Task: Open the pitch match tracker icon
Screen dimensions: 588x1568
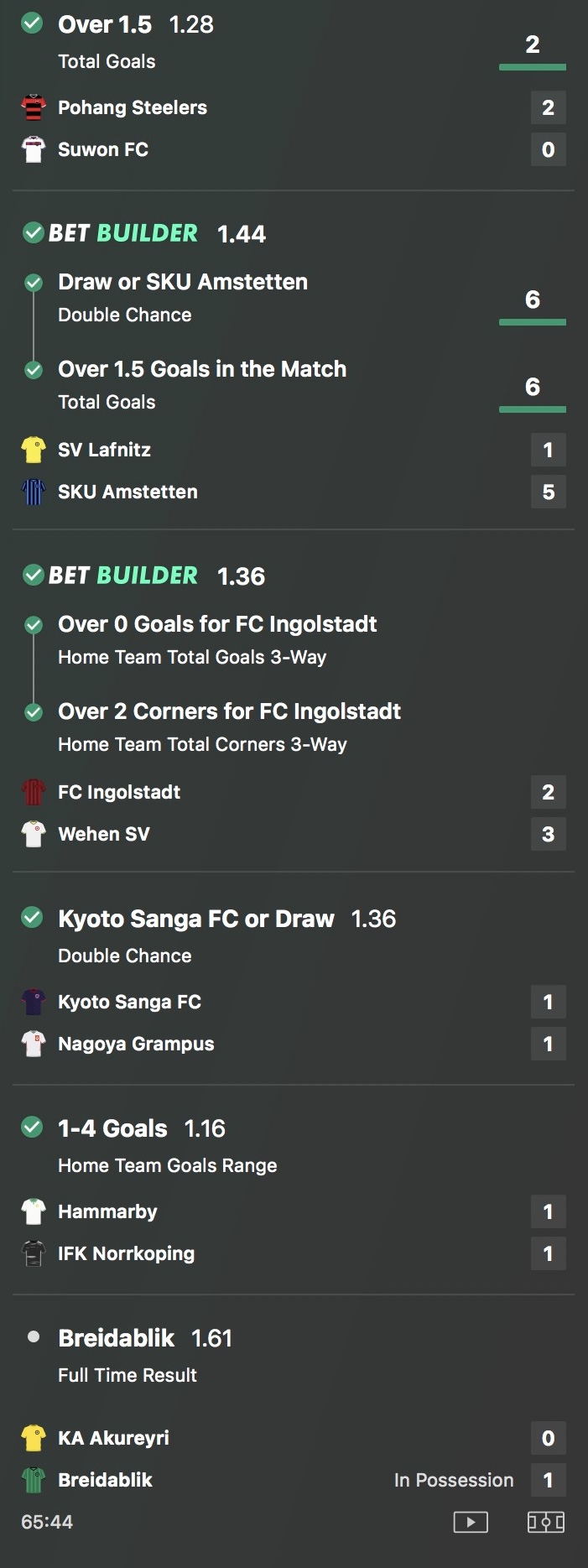Action: pyautogui.click(x=546, y=1522)
